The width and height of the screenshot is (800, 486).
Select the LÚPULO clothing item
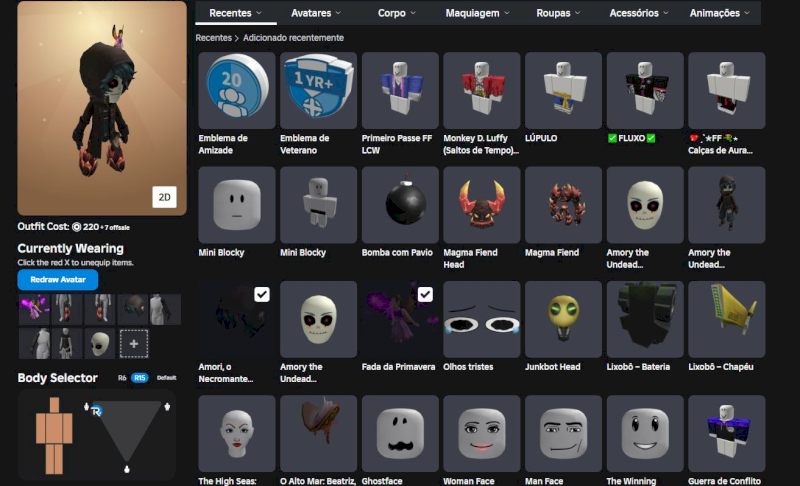(x=563, y=90)
